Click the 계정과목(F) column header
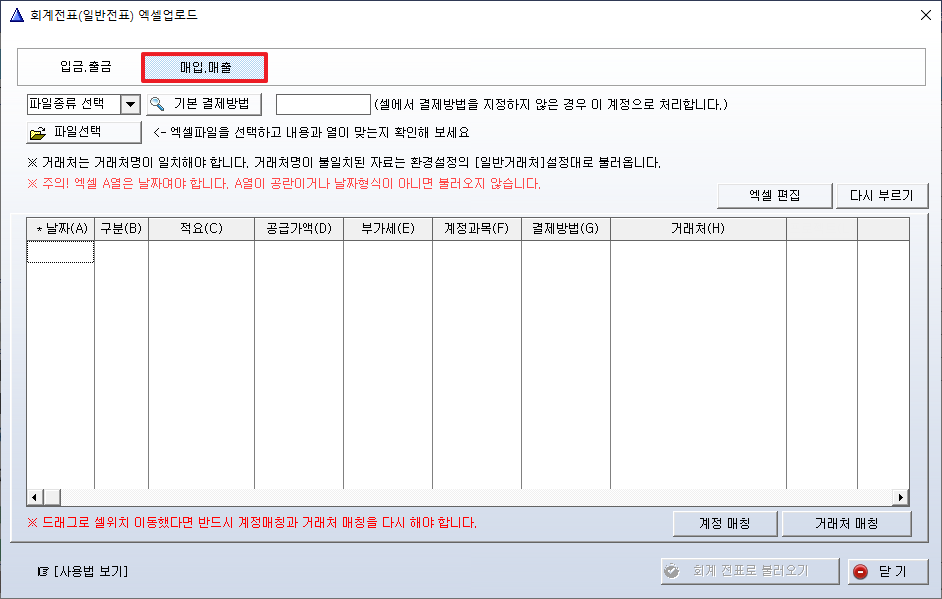The image size is (942, 599). tap(476, 229)
